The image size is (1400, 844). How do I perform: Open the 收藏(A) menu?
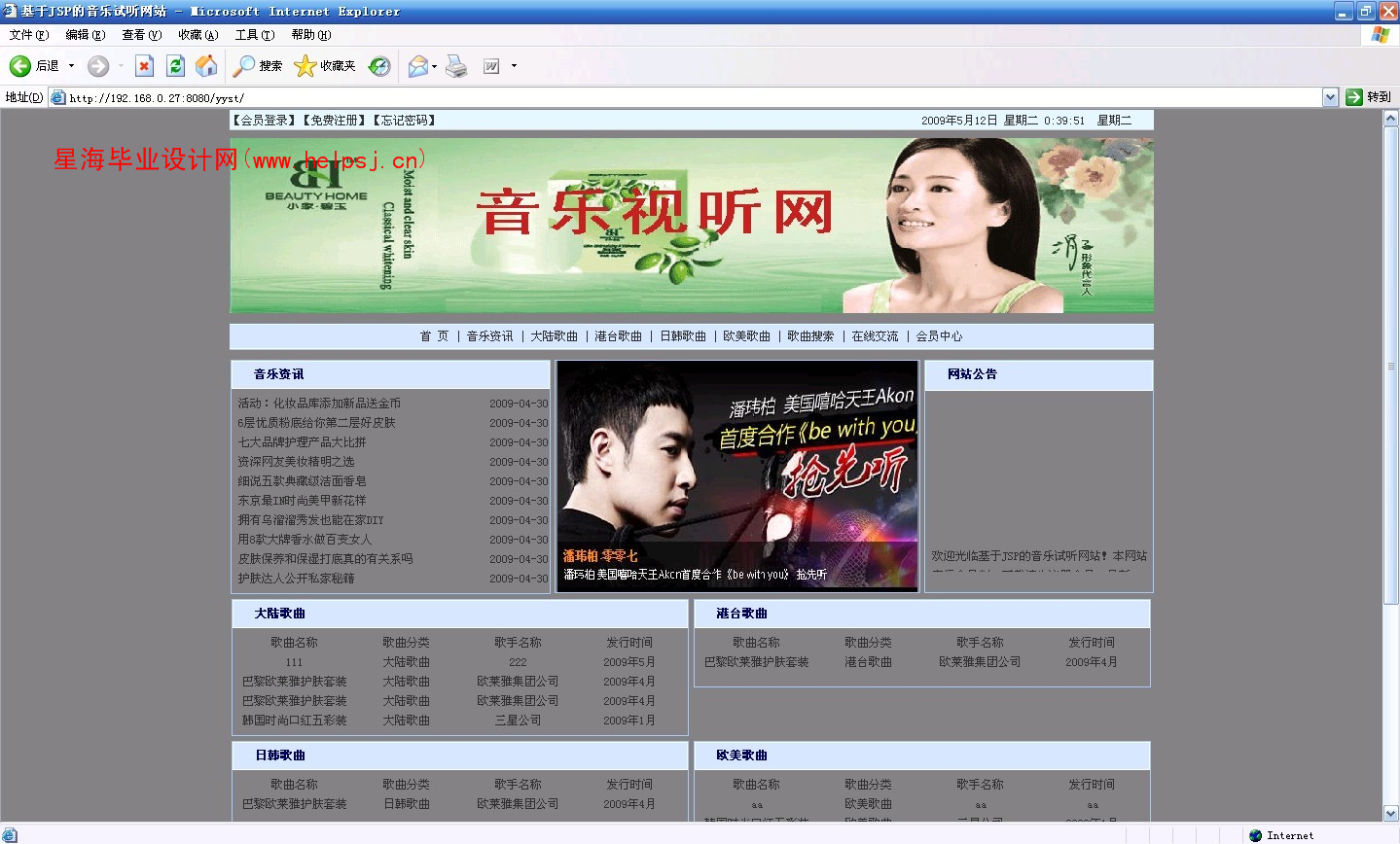[x=198, y=35]
